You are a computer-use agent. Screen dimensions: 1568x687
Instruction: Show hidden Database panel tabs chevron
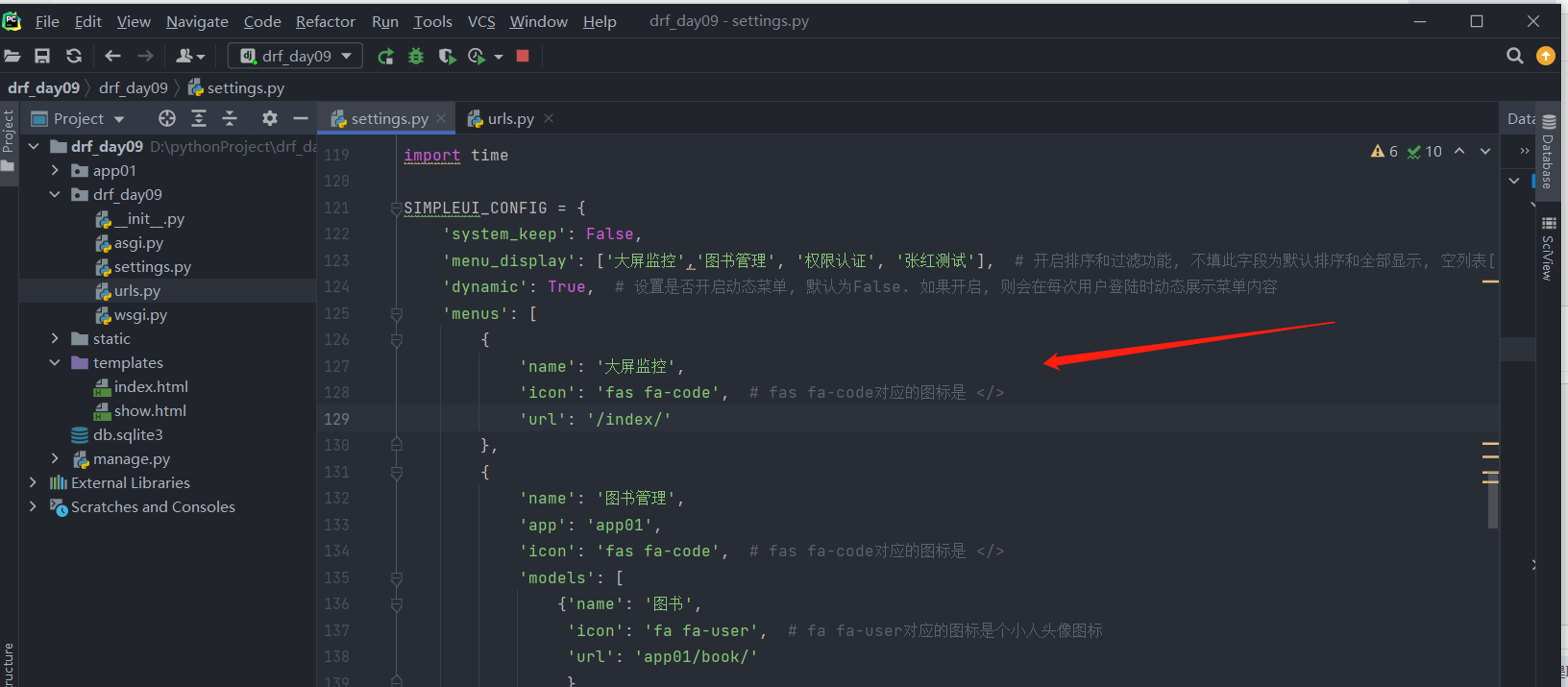[x=1524, y=151]
